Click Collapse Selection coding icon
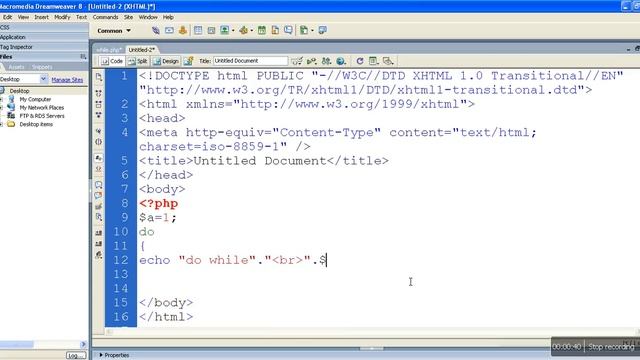 (x=99, y=104)
